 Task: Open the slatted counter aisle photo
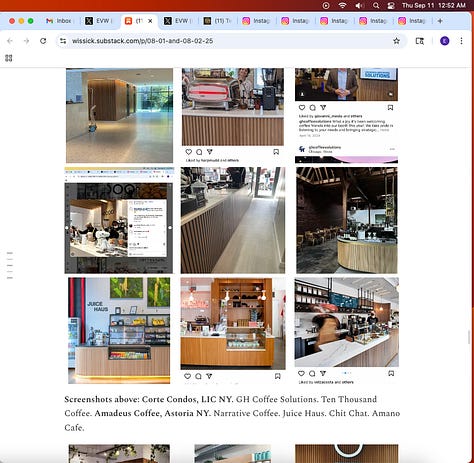tap(233, 220)
